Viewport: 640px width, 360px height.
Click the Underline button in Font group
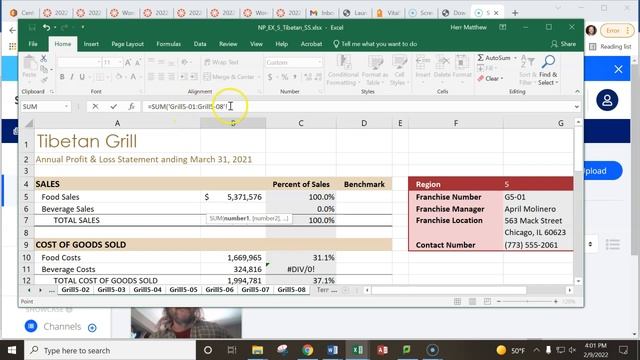(x=82, y=77)
